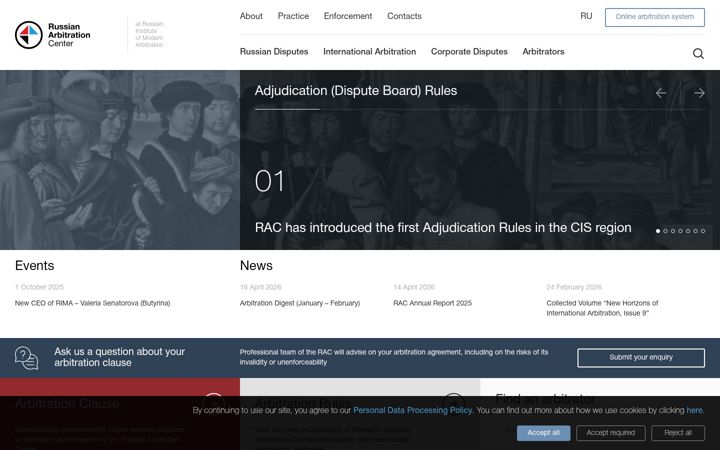The width and height of the screenshot is (720, 450).
Task: Open Collected Volume New Horizons news item
Action: (x=602, y=308)
